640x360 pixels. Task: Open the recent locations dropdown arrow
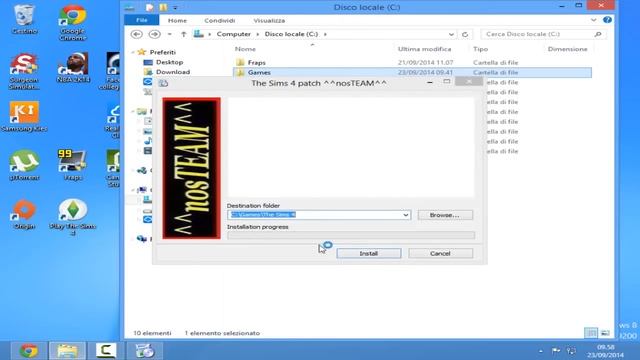pos(169,34)
